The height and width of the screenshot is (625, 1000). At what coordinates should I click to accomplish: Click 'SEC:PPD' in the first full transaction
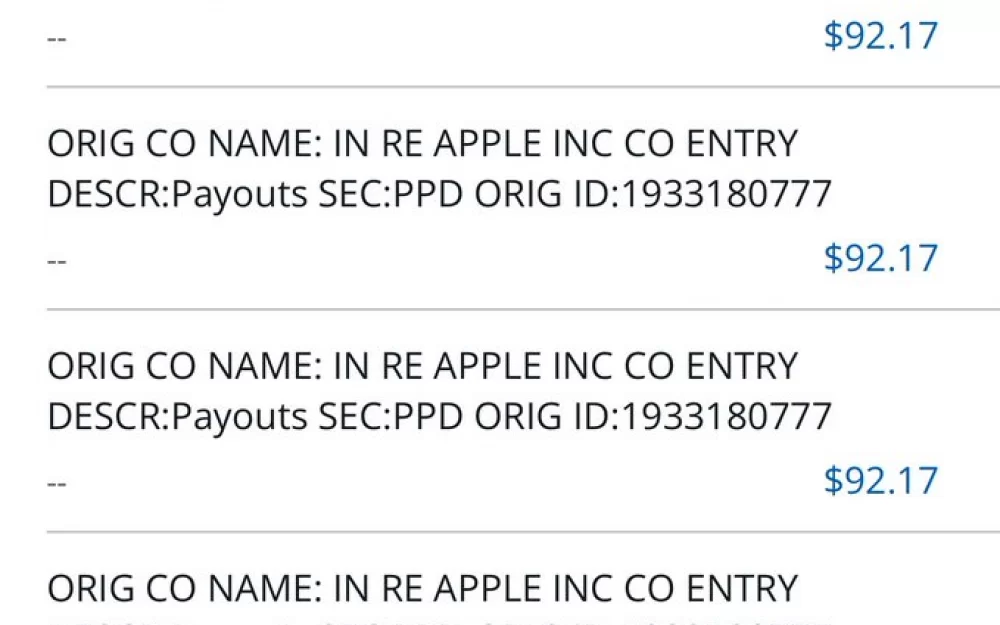pos(390,193)
